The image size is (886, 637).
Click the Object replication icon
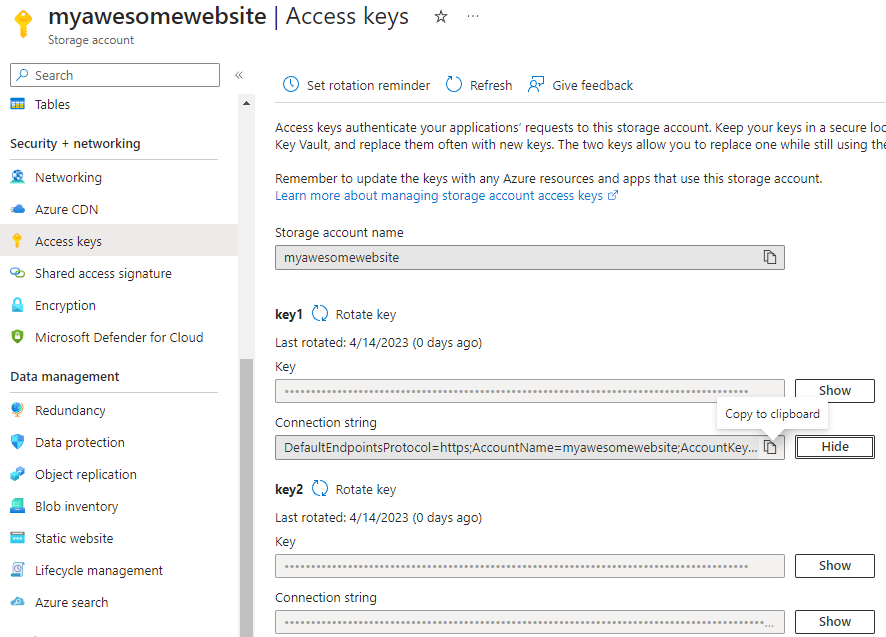tap(18, 474)
